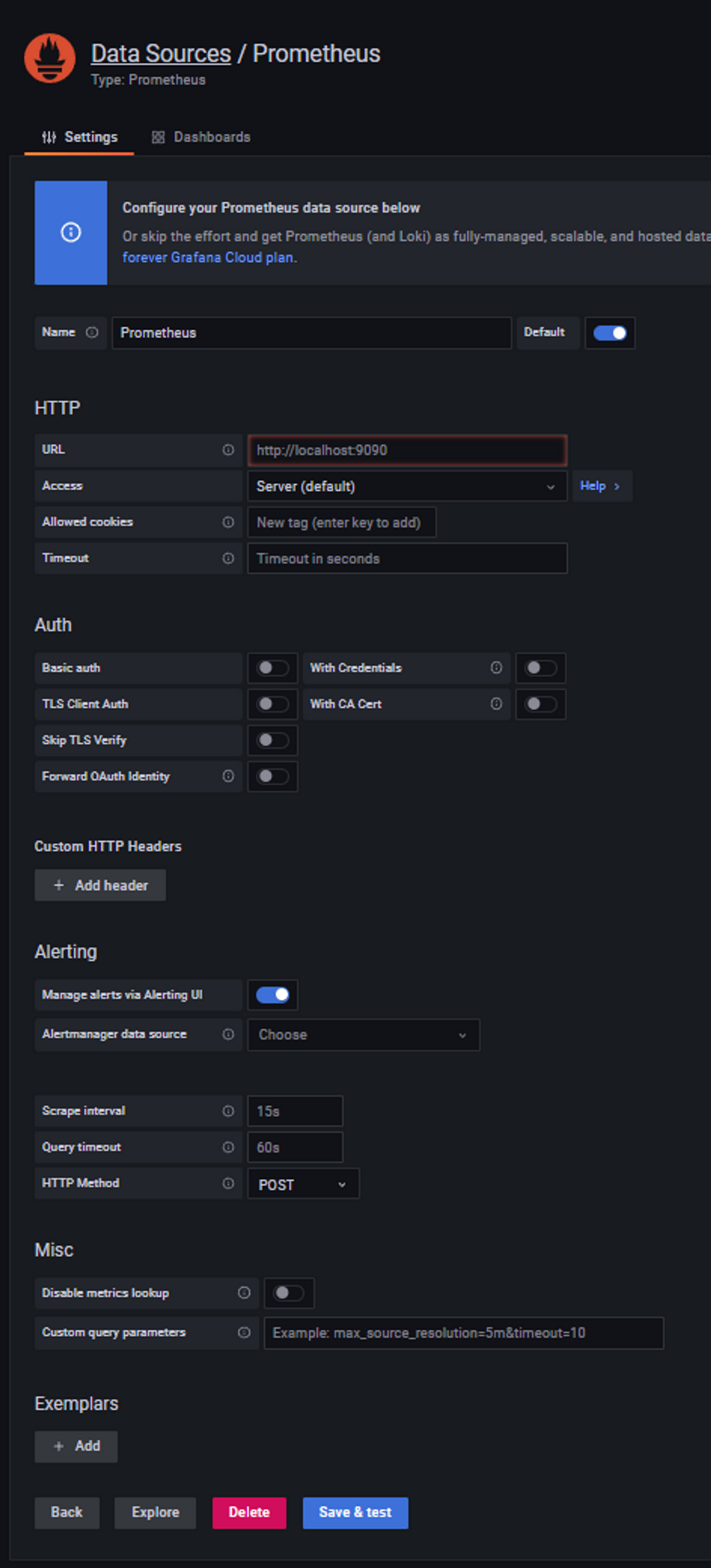Open the HTTP Method POST dropdown
The width and height of the screenshot is (711, 1568).
coord(303,1184)
